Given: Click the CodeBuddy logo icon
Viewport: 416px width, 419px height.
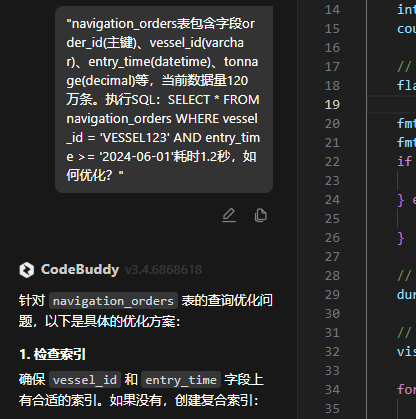Looking at the screenshot, I should (27, 270).
